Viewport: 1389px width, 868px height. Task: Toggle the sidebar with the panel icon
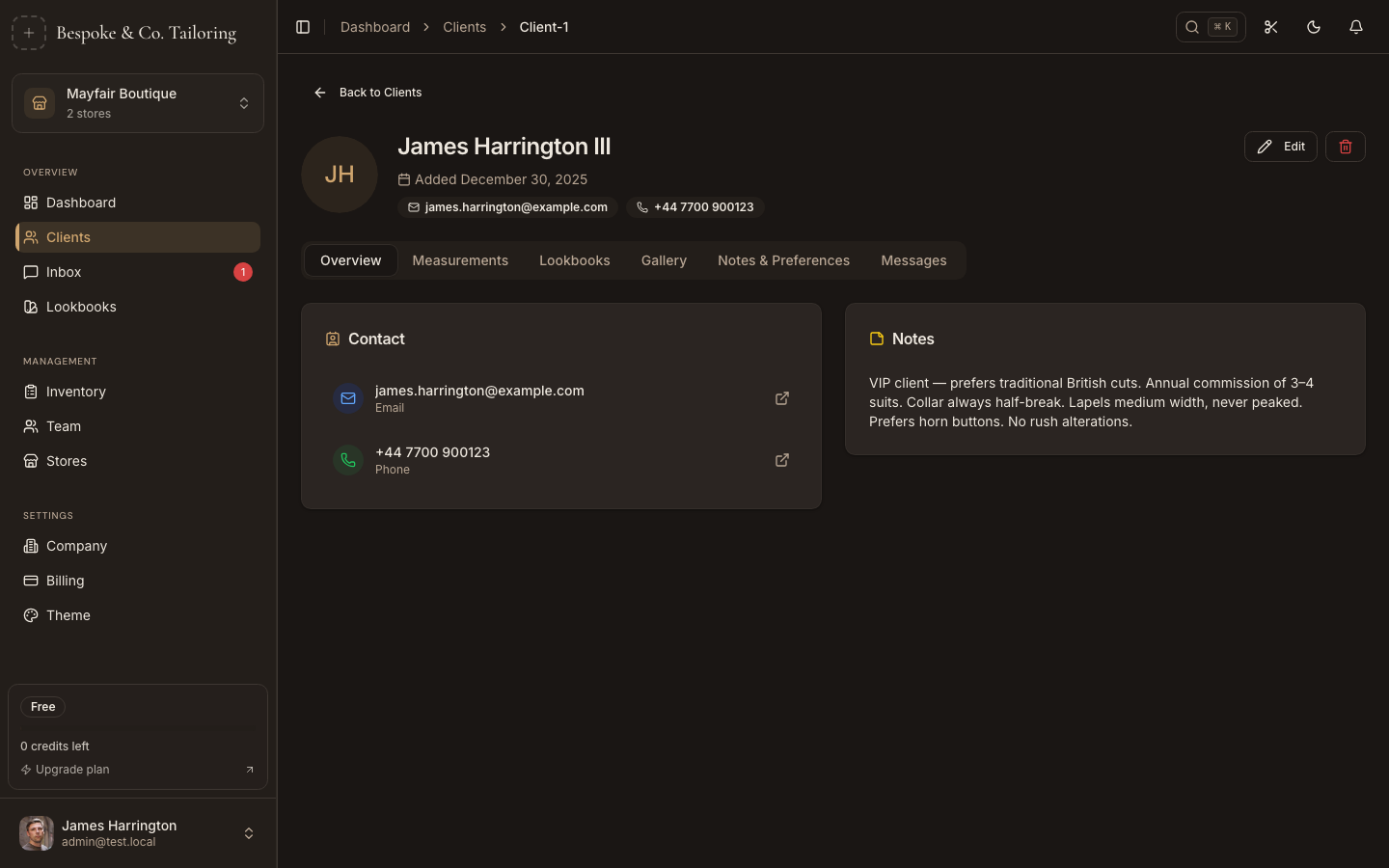coord(303,27)
